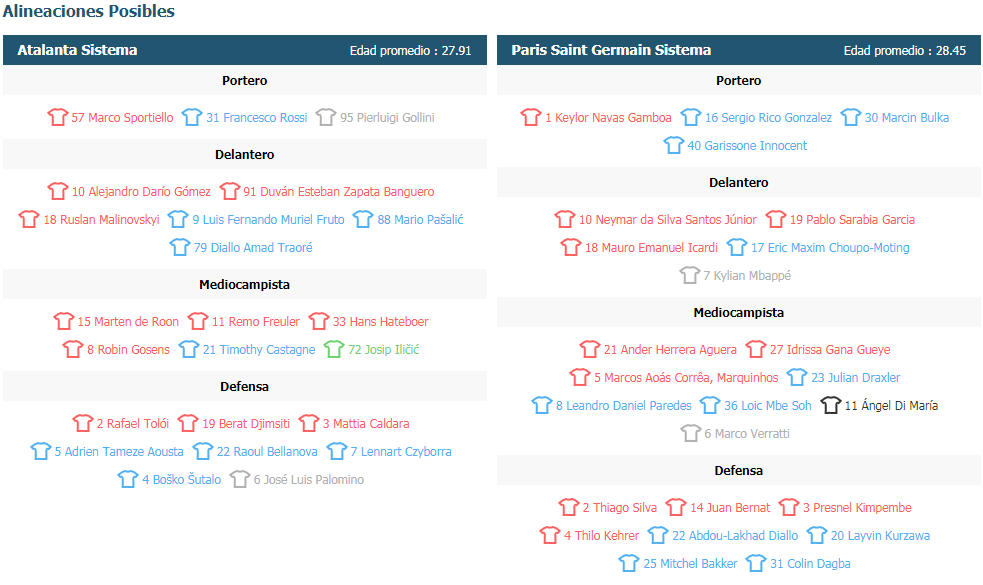983x585 pixels.
Task: Click the blue jersey icon beside Colin Dagba
Action: click(x=756, y=563)
